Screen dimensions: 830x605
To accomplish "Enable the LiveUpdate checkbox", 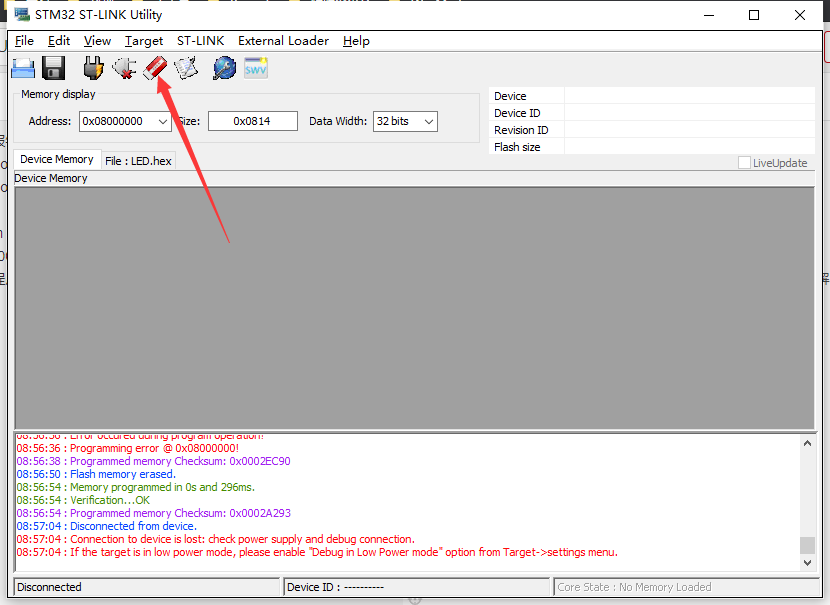I will 744,162.
